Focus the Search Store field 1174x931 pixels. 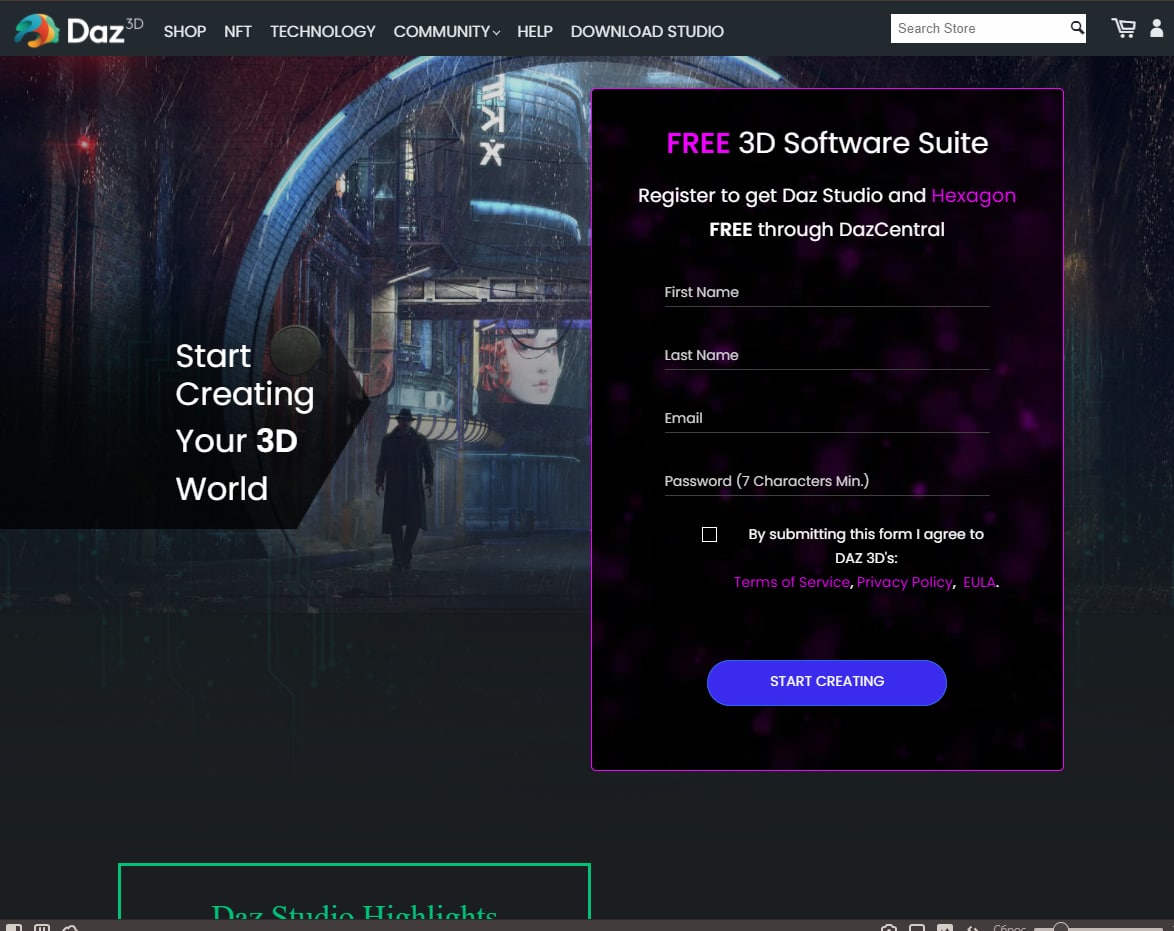coord(979,28)
